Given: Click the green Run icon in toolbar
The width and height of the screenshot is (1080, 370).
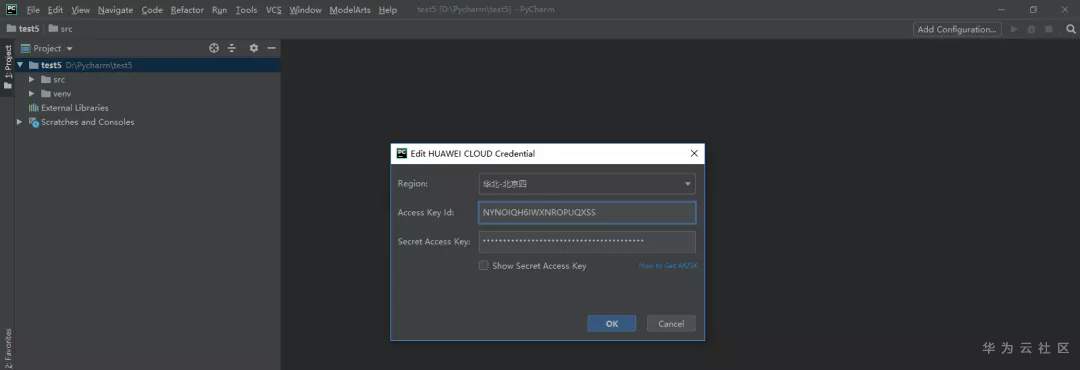Looking at the screenshot, I should (x=1014, y=29).
